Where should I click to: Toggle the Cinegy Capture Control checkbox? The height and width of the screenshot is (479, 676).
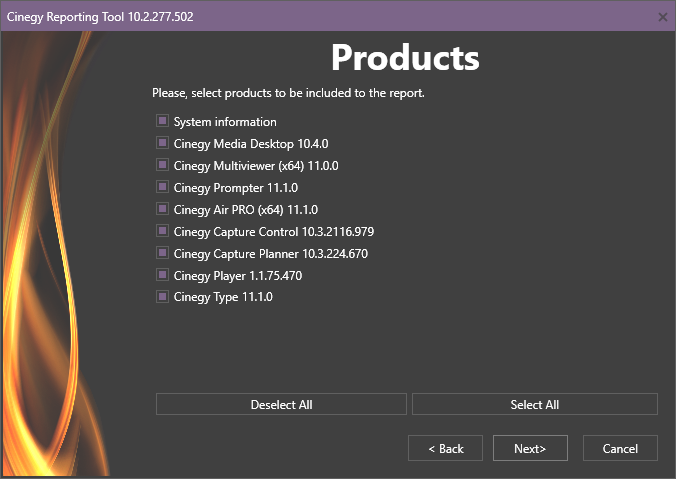coord(163,231)
